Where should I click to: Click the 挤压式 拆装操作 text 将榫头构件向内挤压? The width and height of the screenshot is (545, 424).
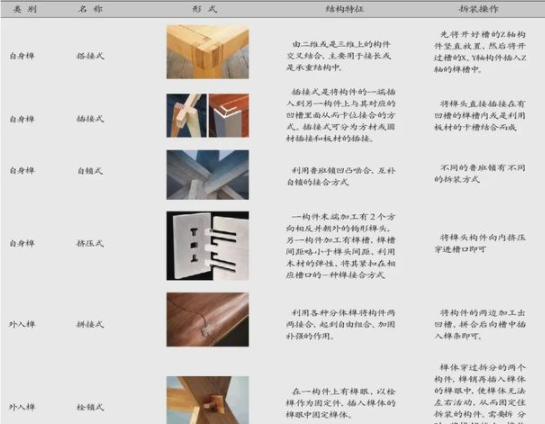(x=480, y=243)
